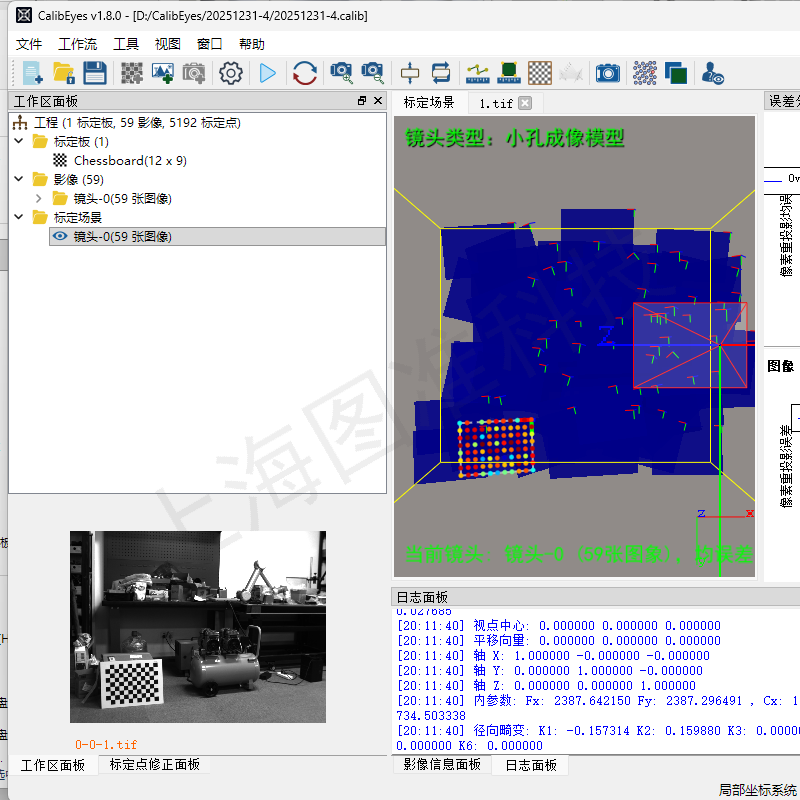Switch to 标定点修正面板 tab
The height and width of the screenshot is (800, 800).
coord(154,764)
